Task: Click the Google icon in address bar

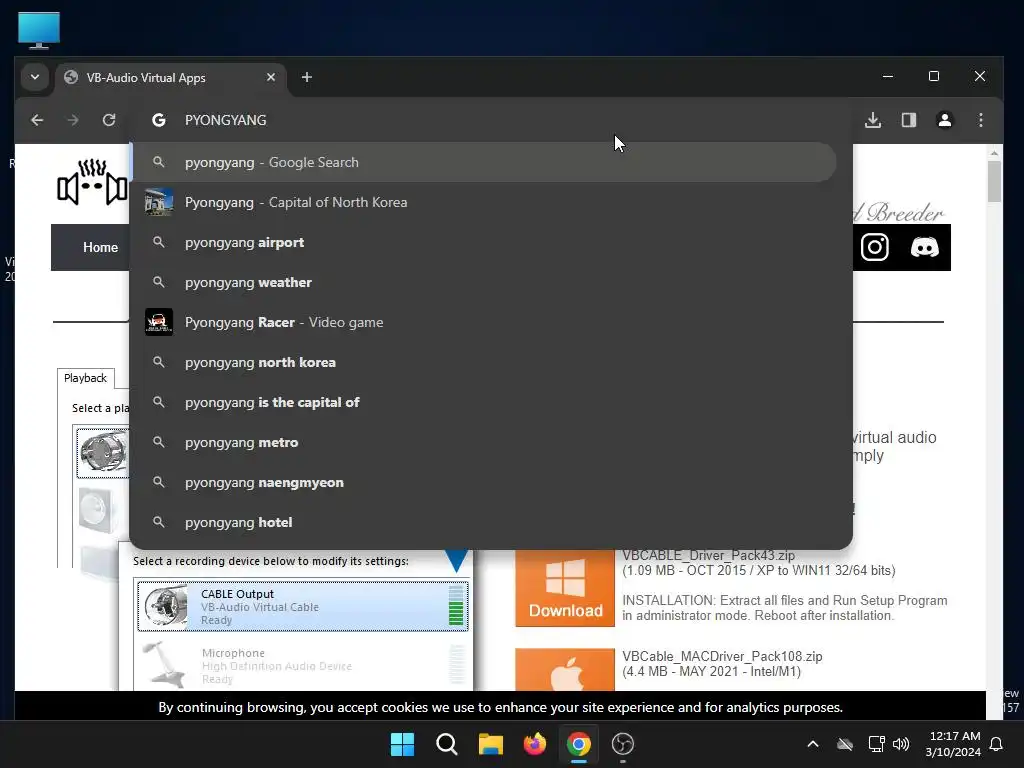Action: pos(159,120)
